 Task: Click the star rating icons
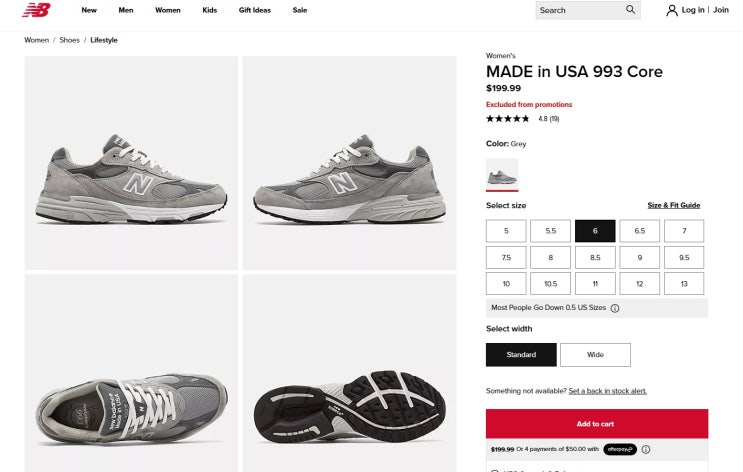pyautogui.click(x=508, y=119)
